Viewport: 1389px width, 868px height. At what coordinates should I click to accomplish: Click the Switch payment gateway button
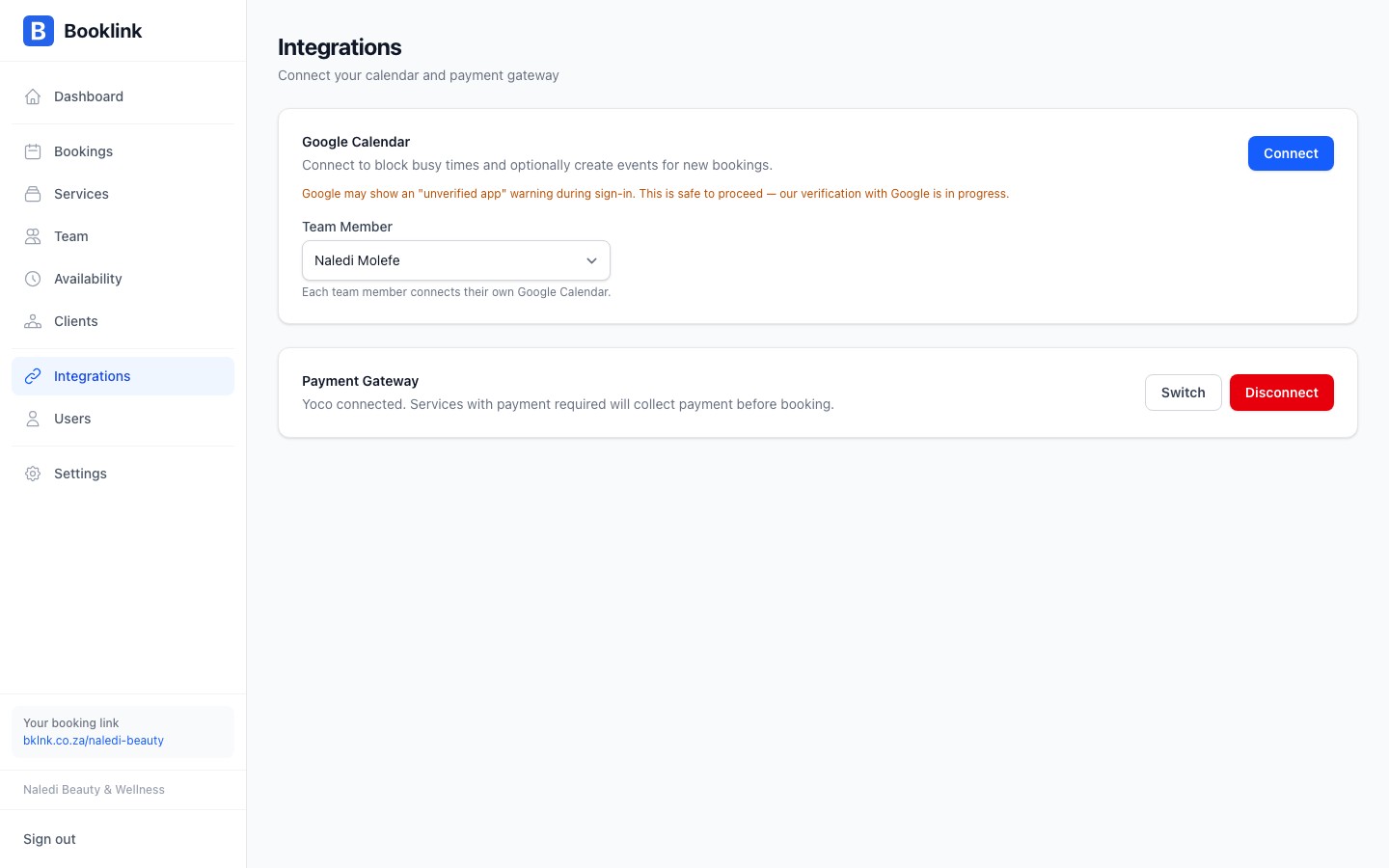pos(1183,393)
